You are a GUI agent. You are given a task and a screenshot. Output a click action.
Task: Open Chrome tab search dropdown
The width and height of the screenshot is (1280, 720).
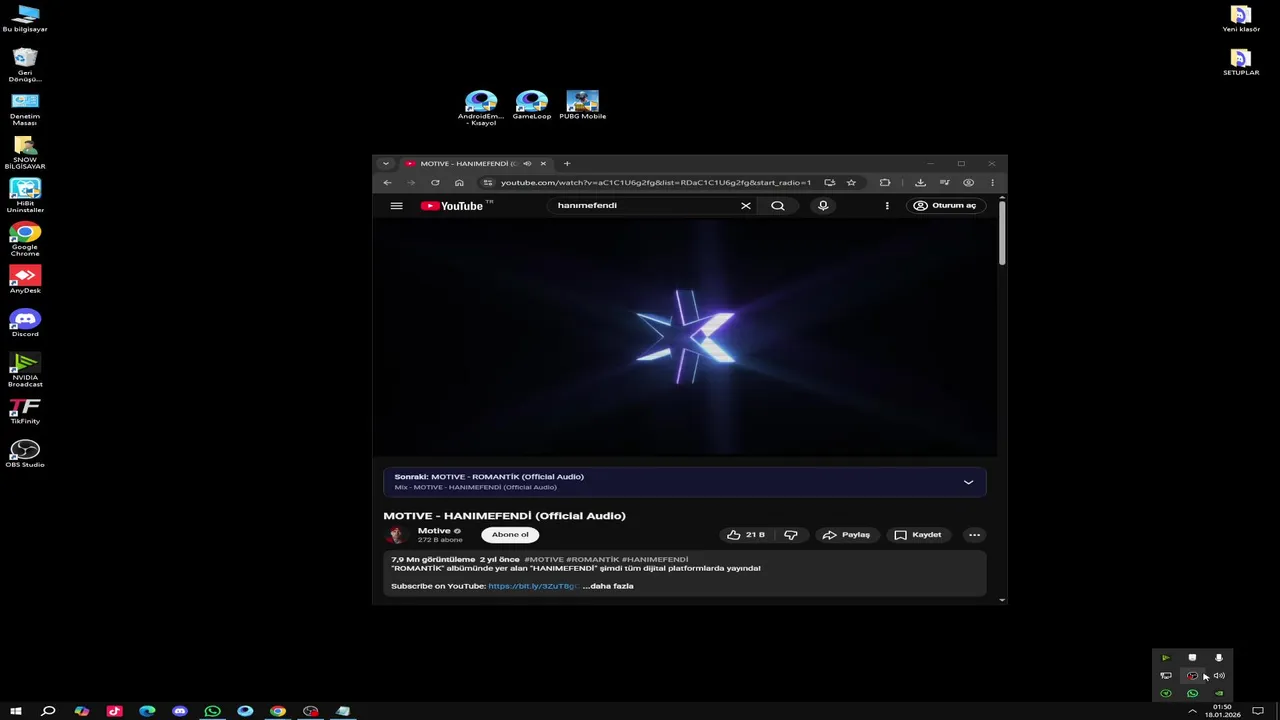[385, 164]
